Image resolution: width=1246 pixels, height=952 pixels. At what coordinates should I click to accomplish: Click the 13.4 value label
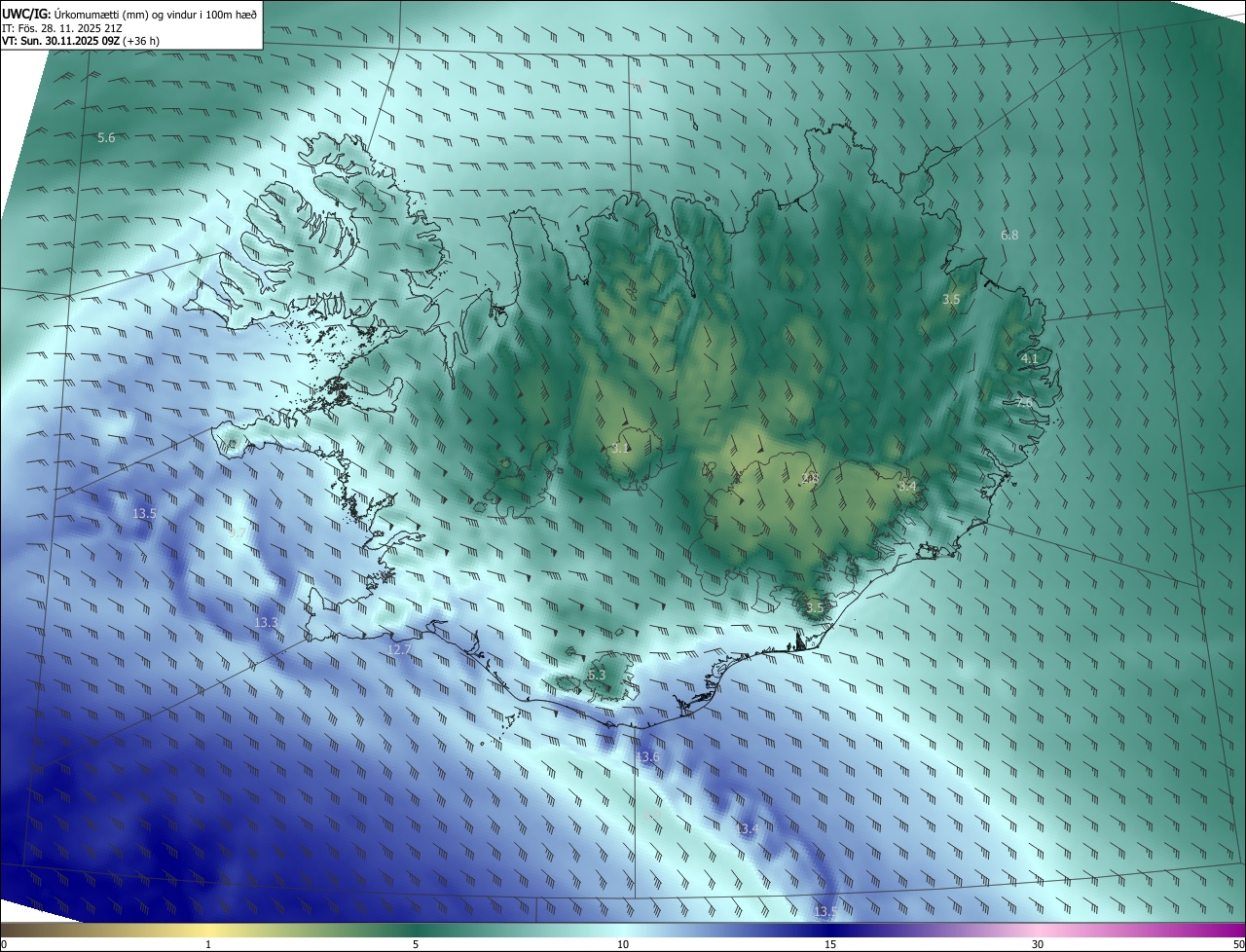click(747, 829)
